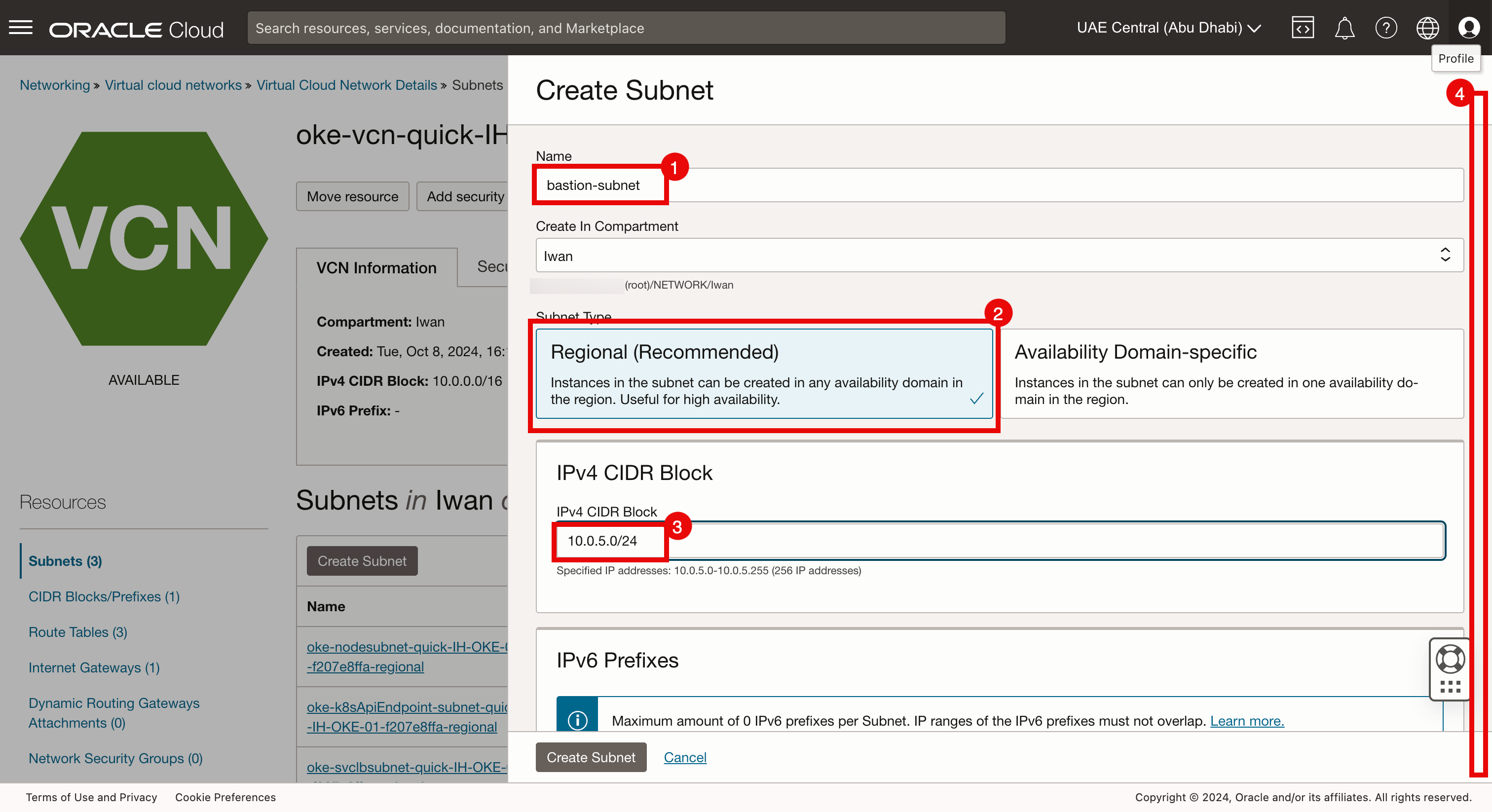Switch to VCN Information tab
The height and width of the screenshot is (812, 1492).
click(x=376, y=267)
